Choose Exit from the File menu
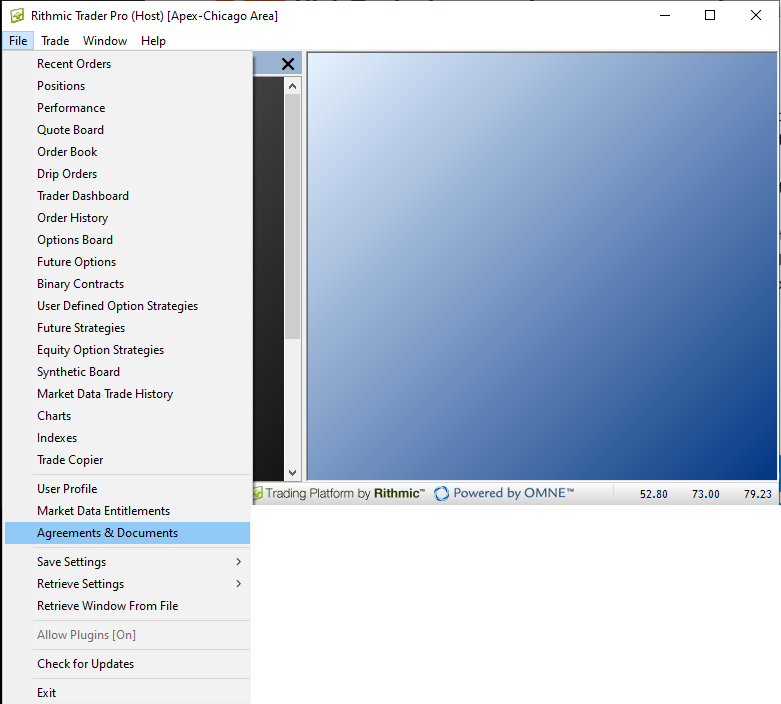This screenshot has height=704, width=781. pyautogui.click(x=47, y=693)
